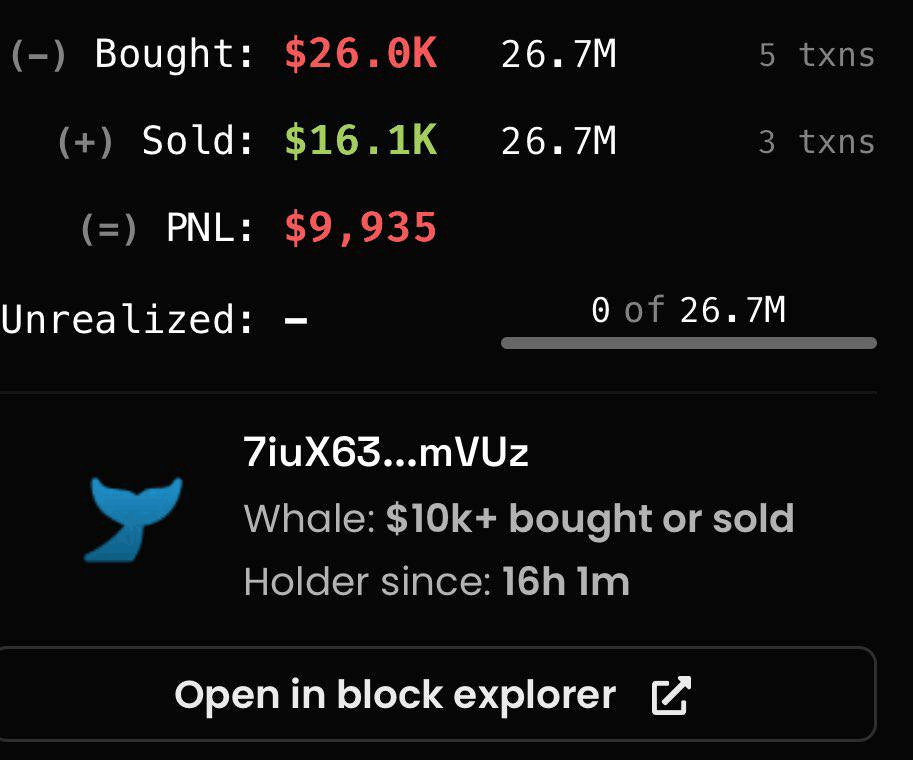
Task: Click the (-) symbol beside Bought
Action: point(38,55)
